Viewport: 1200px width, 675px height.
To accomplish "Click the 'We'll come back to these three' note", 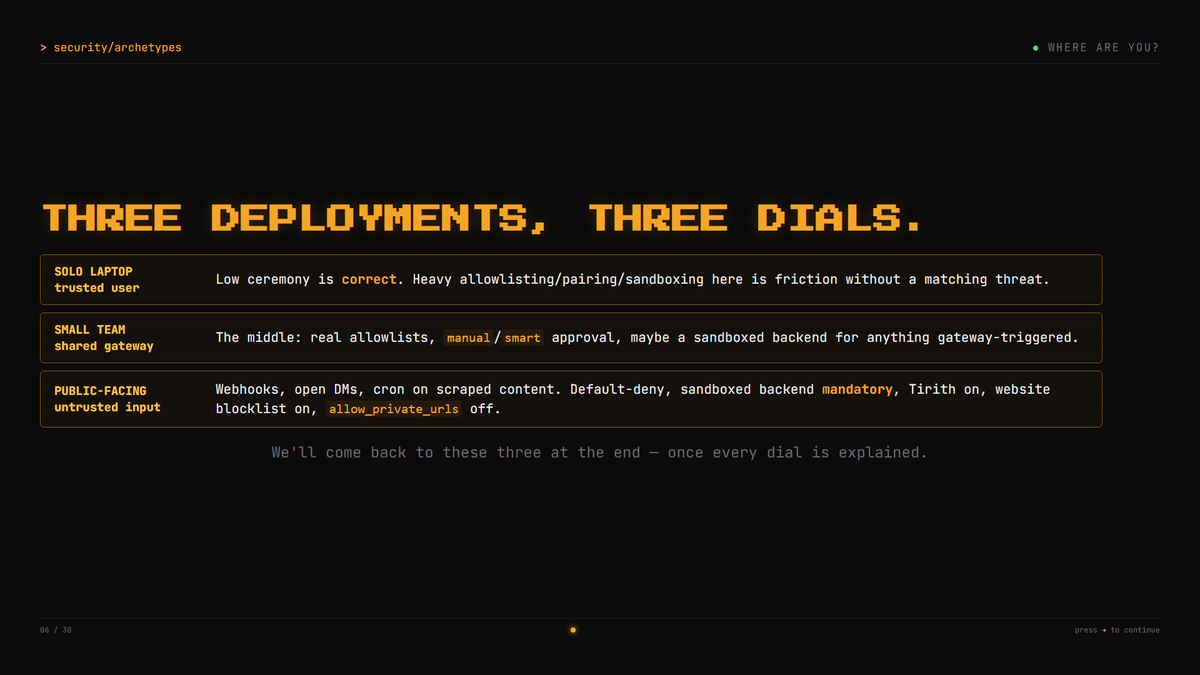I will click(x=600, y=453).
